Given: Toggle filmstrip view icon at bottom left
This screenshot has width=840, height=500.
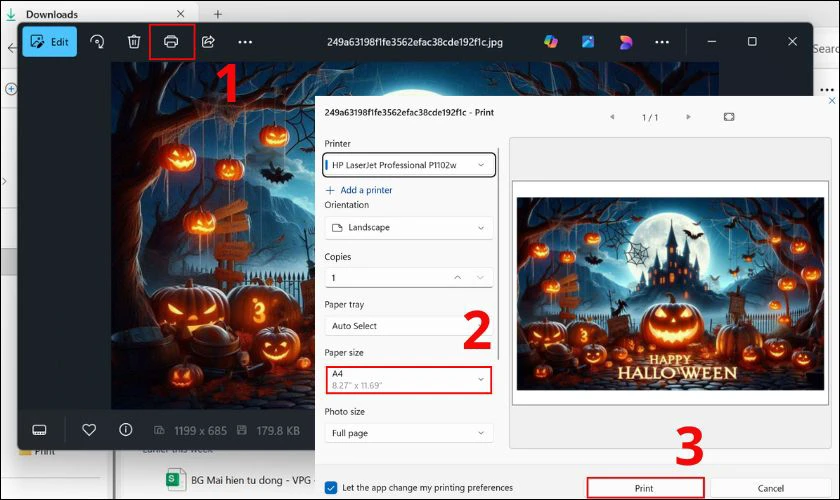Looking at the screenshot, I should [x=40, y=430].
